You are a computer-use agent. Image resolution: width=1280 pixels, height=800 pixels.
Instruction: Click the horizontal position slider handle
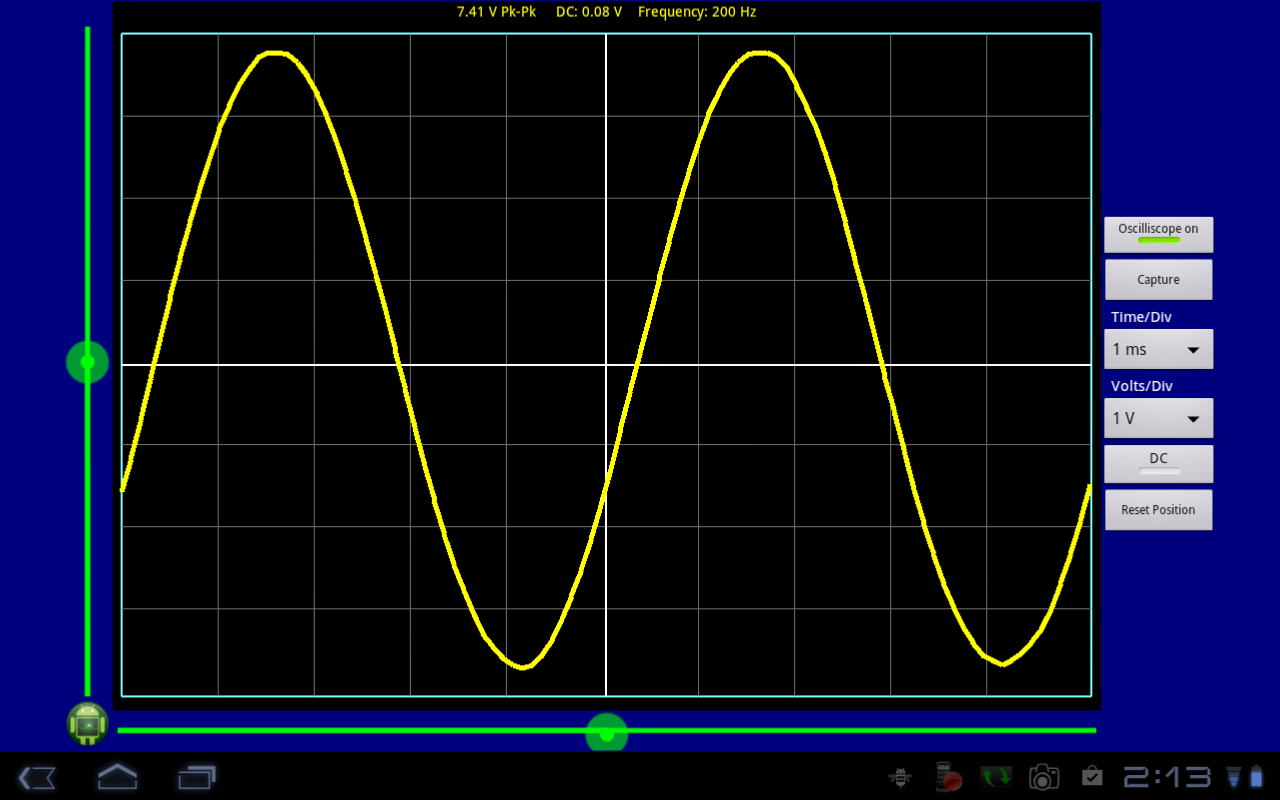(x=606, y=733)
